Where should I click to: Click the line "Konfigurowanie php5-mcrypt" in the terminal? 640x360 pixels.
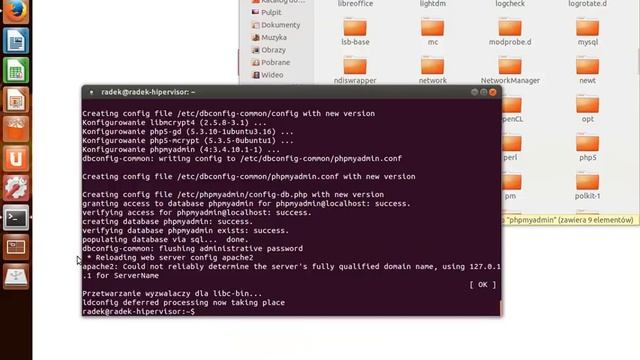(x=187, y=141)
